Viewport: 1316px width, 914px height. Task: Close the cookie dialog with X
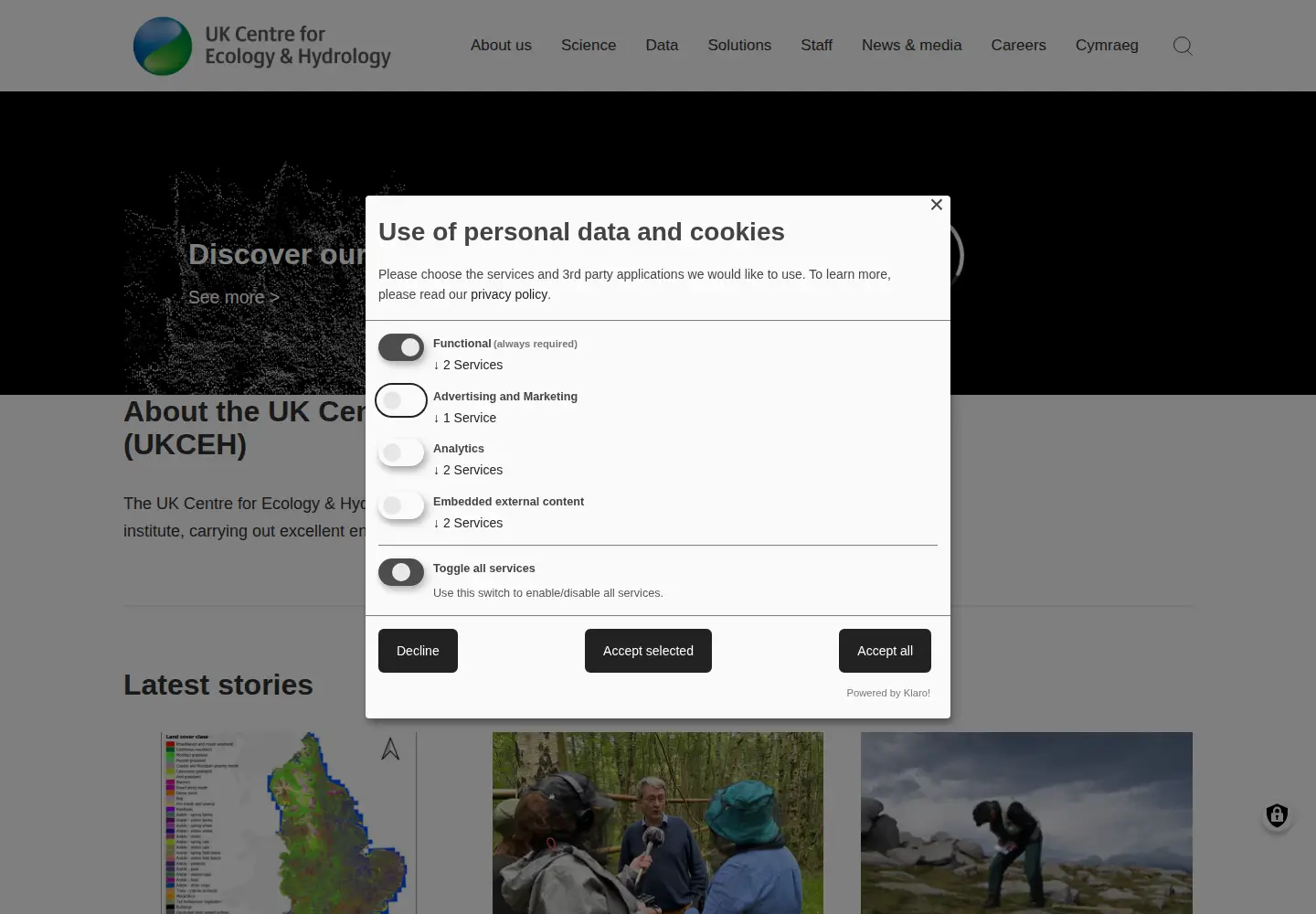point(937,205)
